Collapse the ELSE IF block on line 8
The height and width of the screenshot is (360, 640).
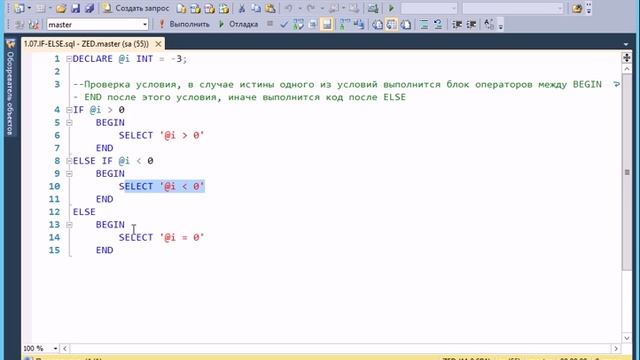(x=69, y=161)
